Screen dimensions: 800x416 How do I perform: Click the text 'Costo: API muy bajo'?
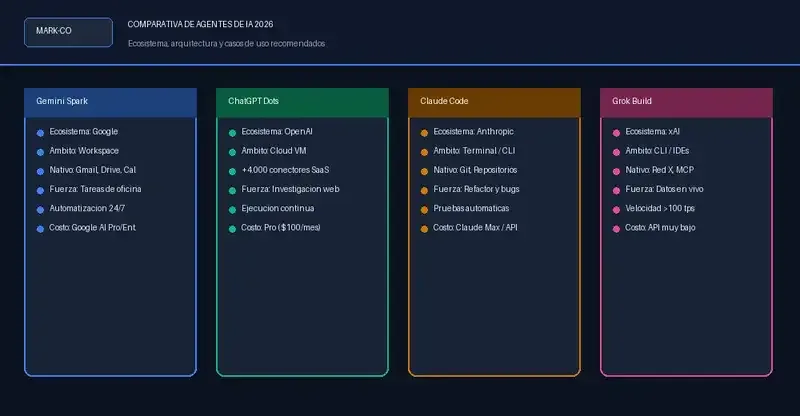(660, 228)
